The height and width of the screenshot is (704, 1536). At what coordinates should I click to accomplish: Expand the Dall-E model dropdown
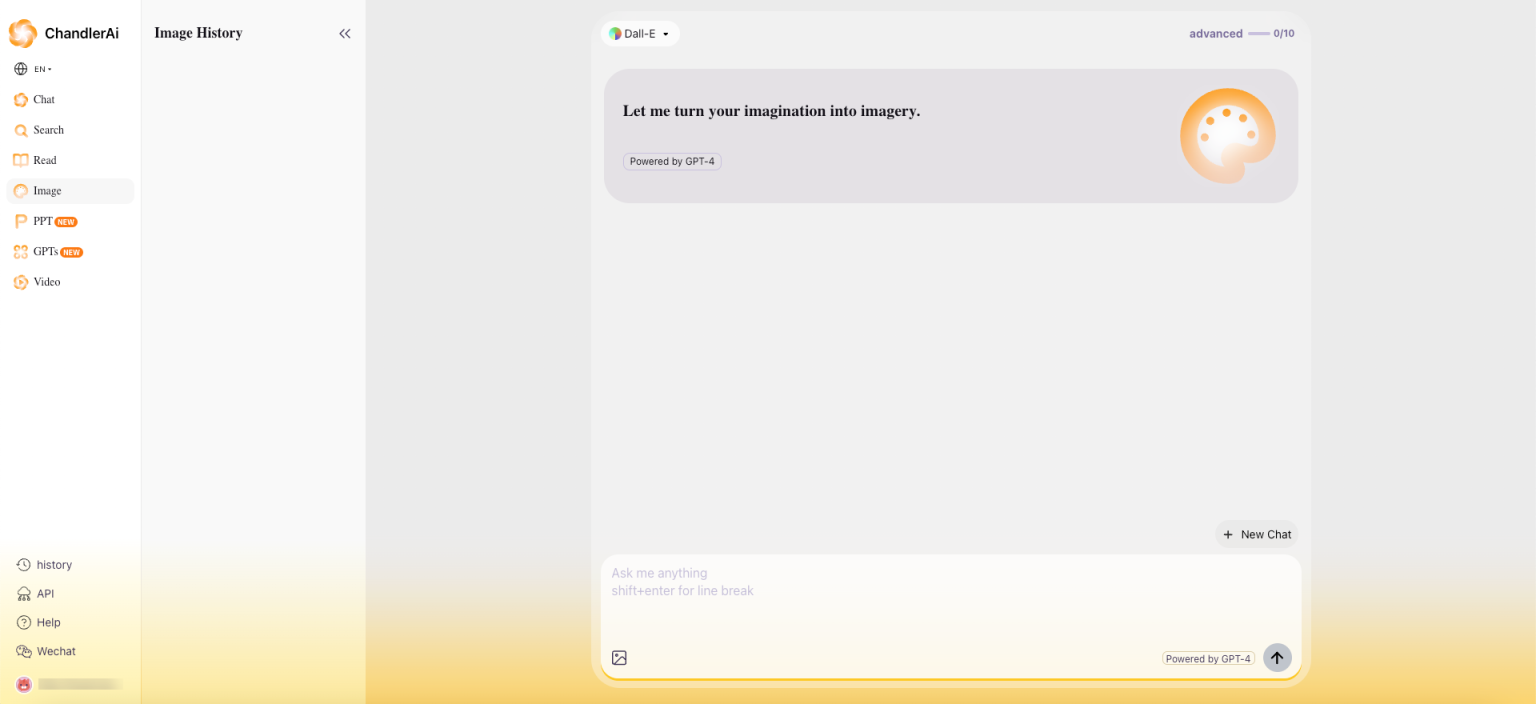(640, 34)
